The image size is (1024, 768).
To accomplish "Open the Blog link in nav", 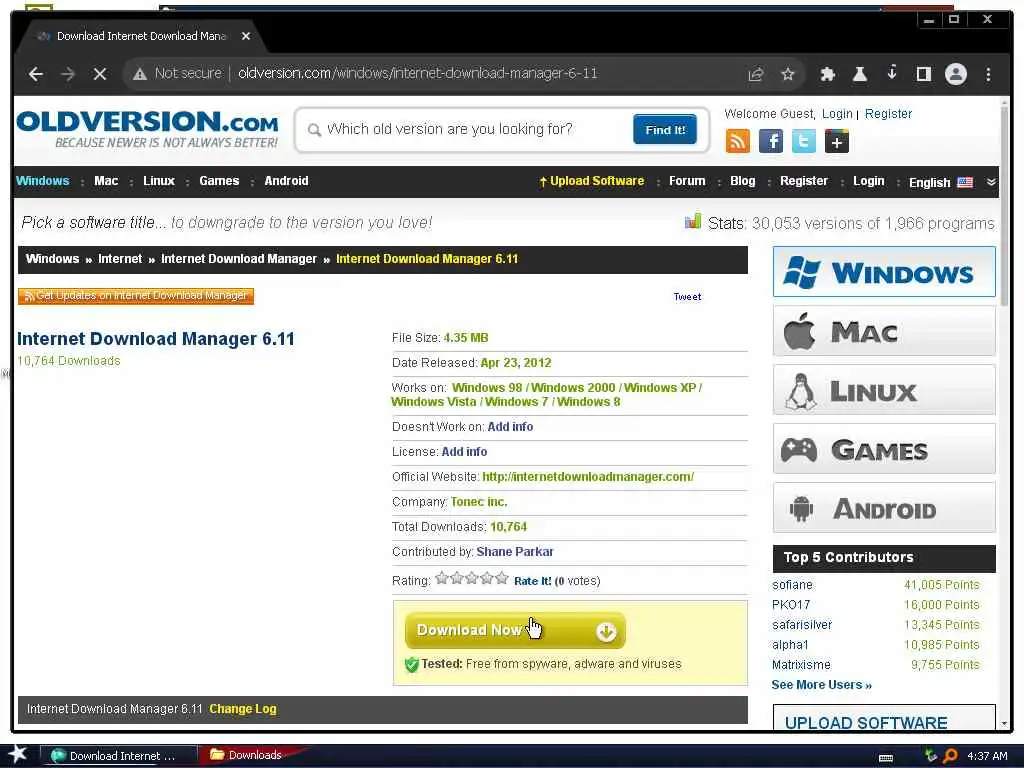I will (743, 181).
